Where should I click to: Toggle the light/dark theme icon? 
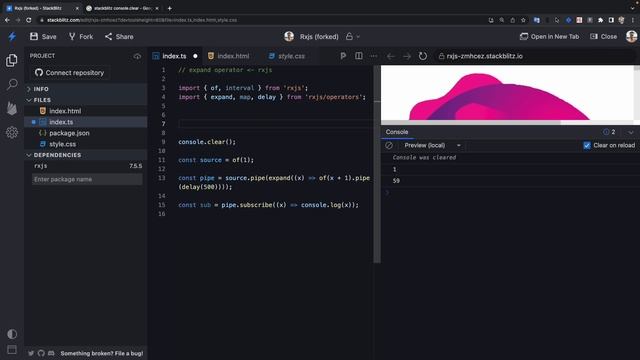tap(12, 334)
